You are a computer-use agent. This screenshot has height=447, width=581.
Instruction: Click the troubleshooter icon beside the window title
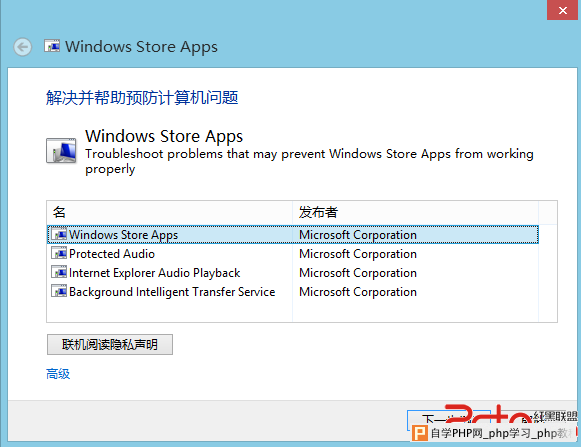(52, 46)
